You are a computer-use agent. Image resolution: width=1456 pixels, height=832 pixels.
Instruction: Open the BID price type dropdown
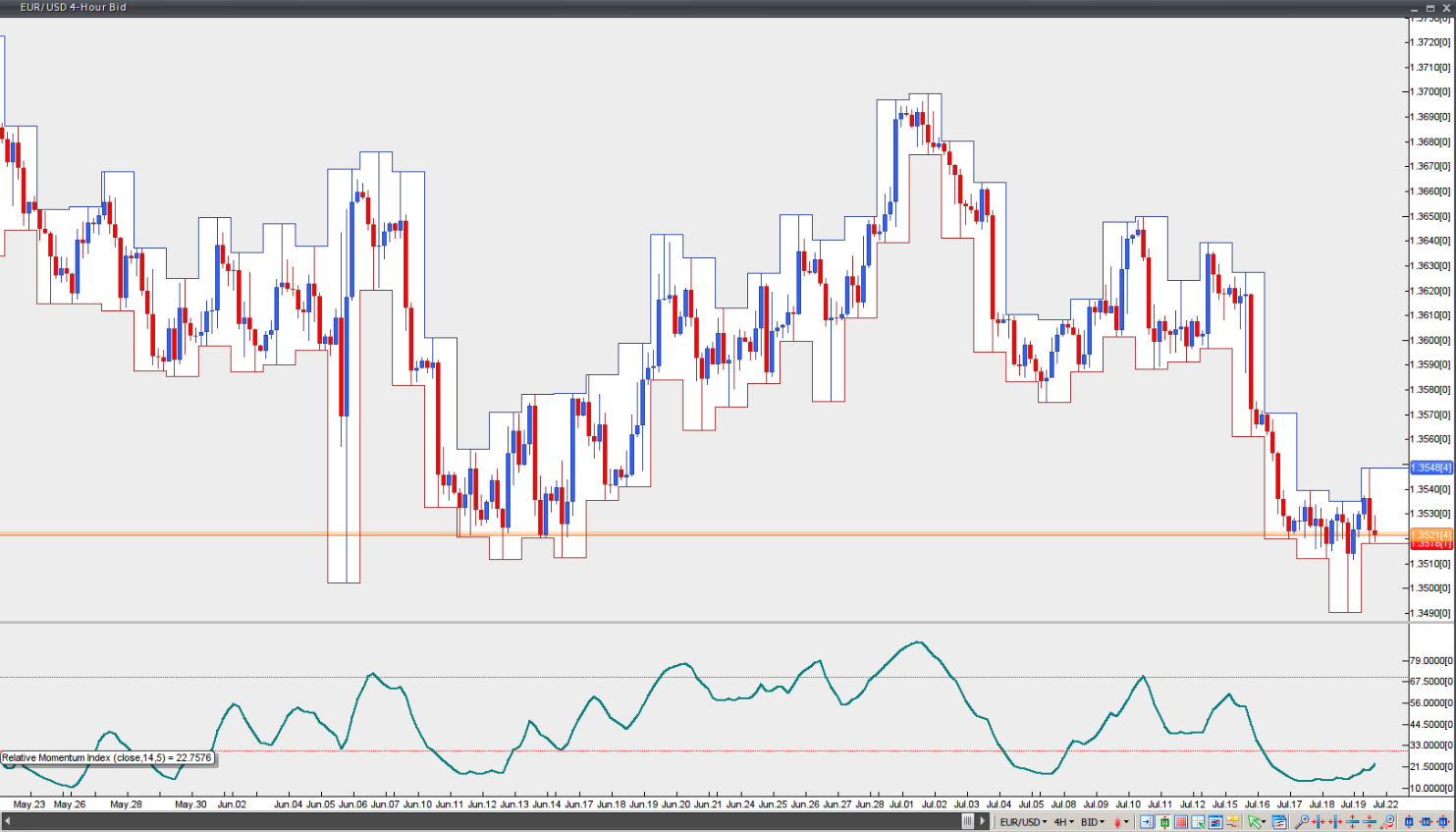point(1093,822)
